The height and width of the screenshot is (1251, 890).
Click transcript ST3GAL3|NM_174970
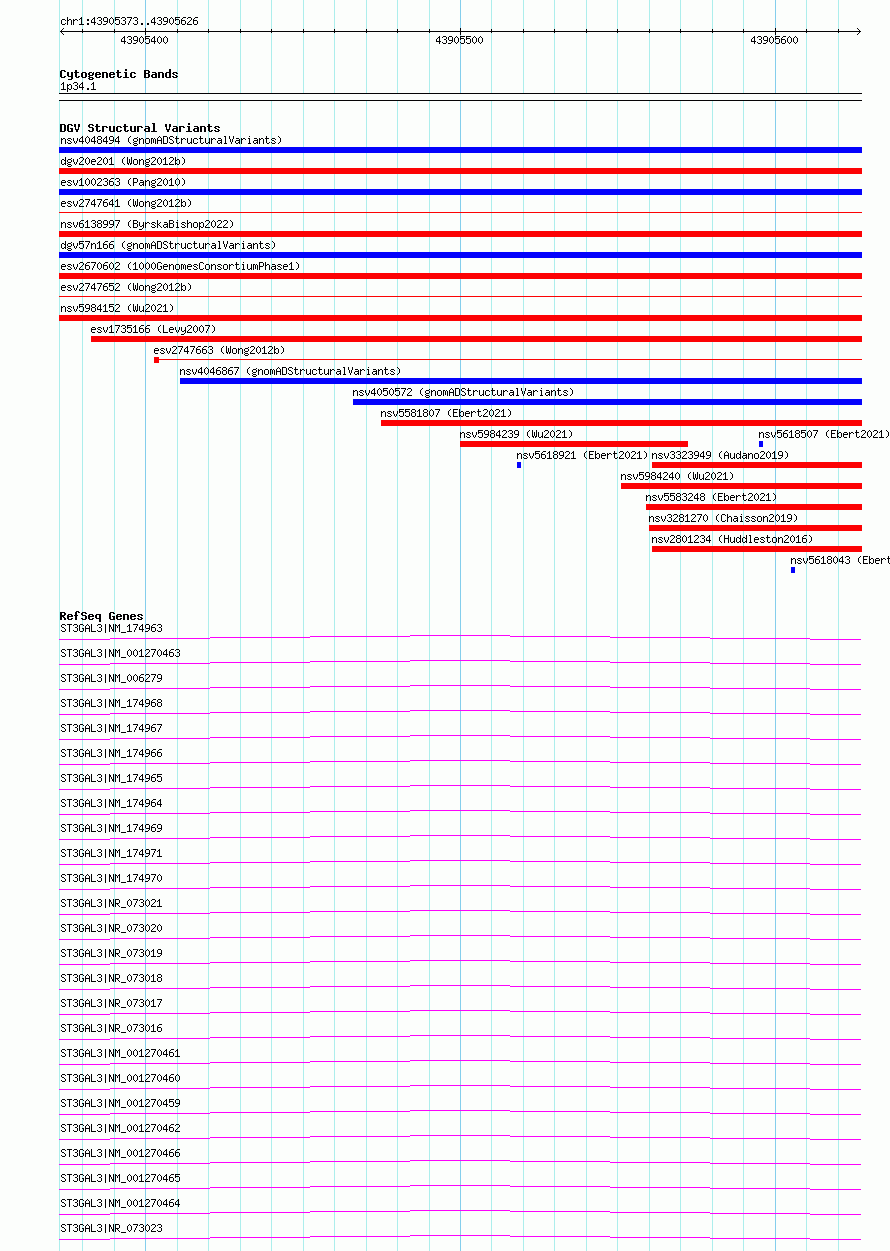(111, 878)
